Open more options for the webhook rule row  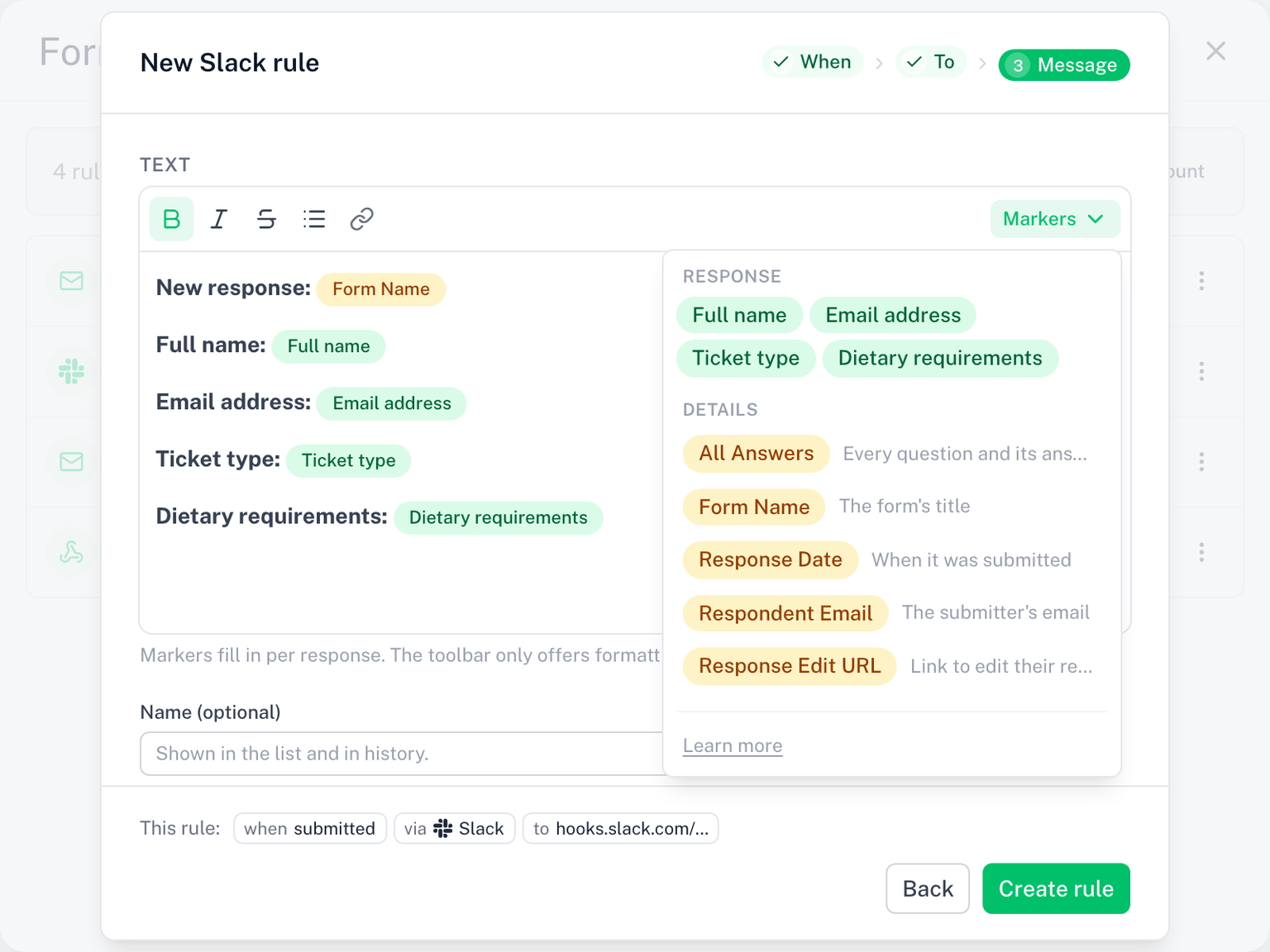pyautogui.click(x=1201, y=552)
